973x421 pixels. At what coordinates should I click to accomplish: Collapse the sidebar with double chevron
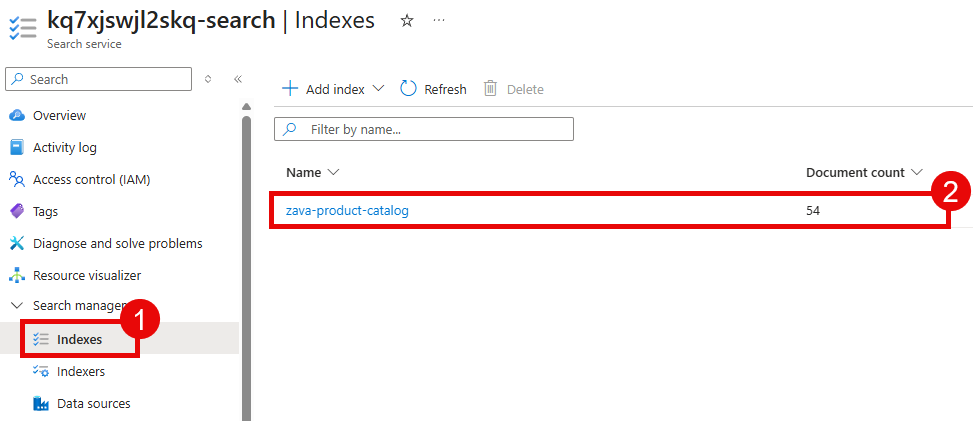237,79
